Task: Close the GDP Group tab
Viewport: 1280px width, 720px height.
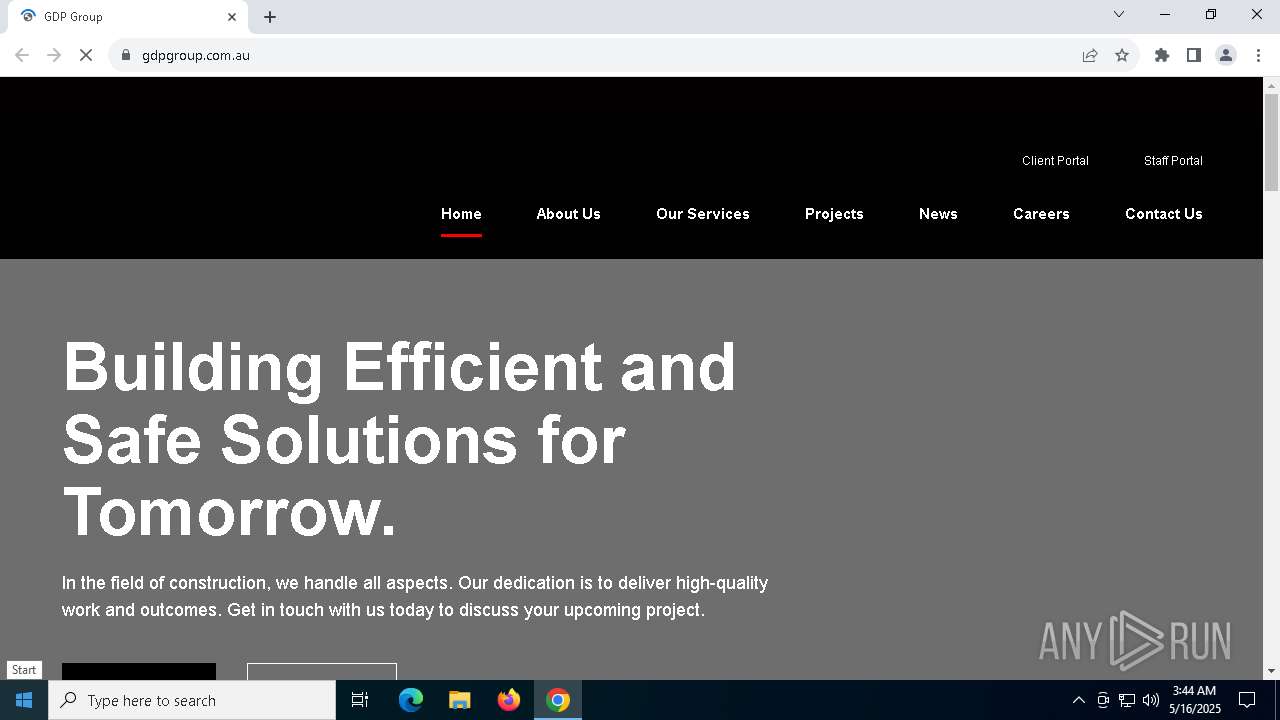Action: click(232, 17)
